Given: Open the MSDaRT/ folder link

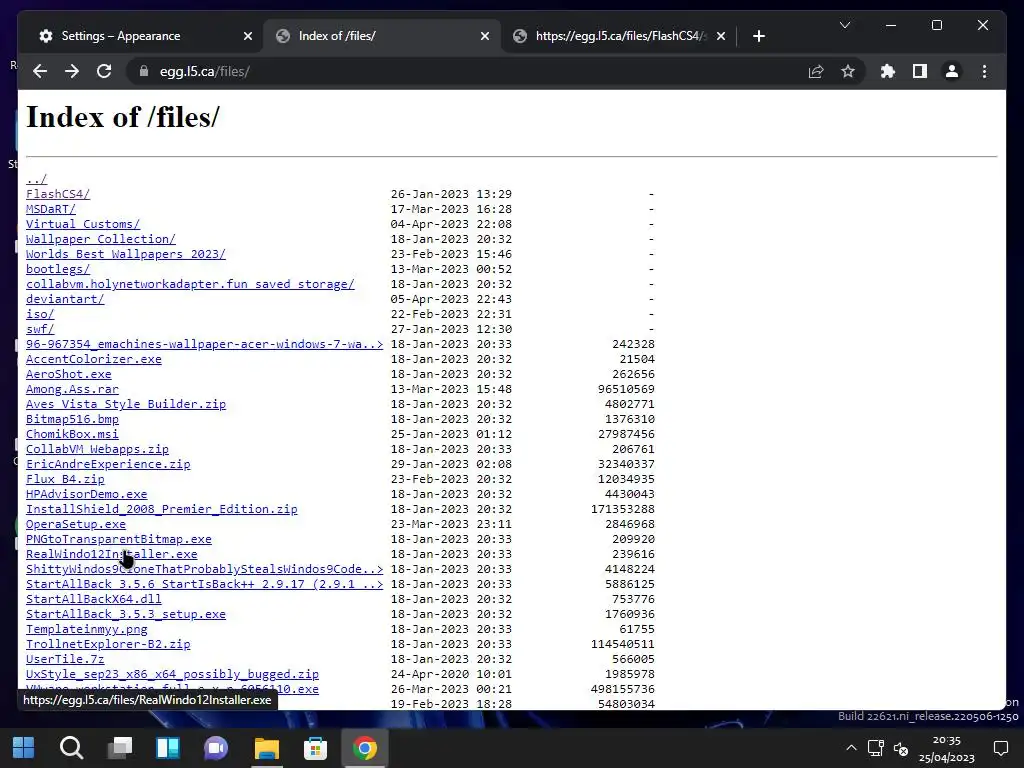Looking at the screenshot, I should click(x=51, y=209).
